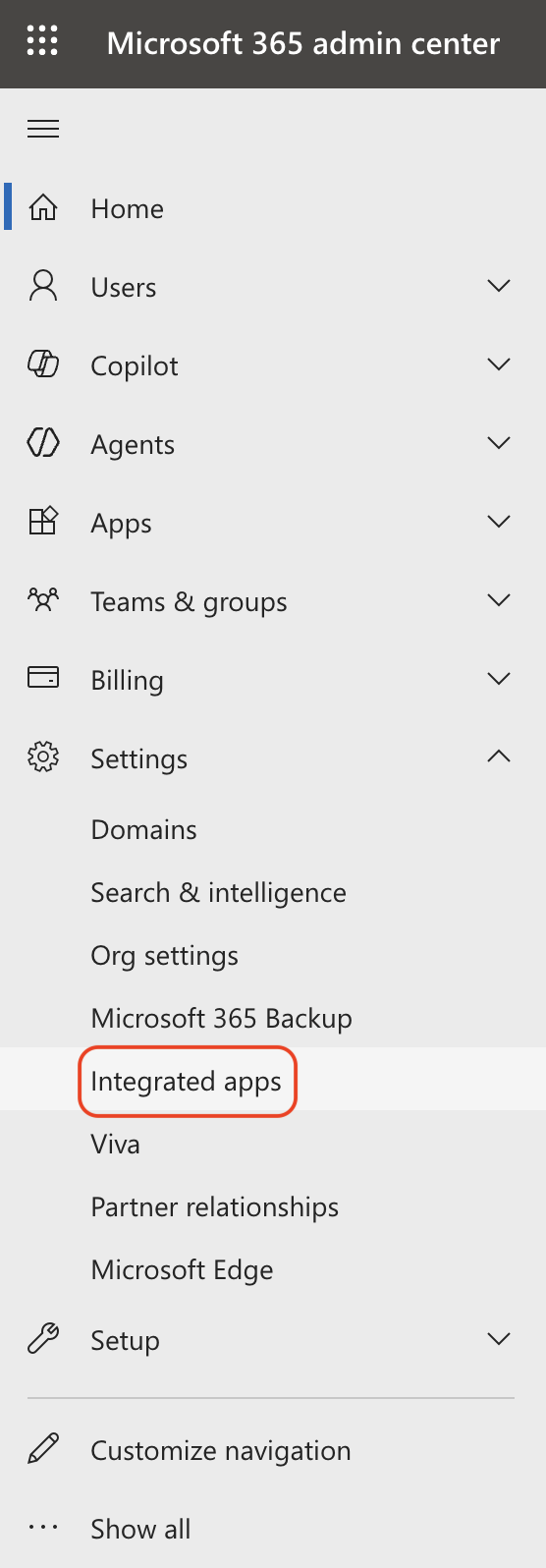Open the Billing menu label
The image size is (546, 1568).
[127, 681]
